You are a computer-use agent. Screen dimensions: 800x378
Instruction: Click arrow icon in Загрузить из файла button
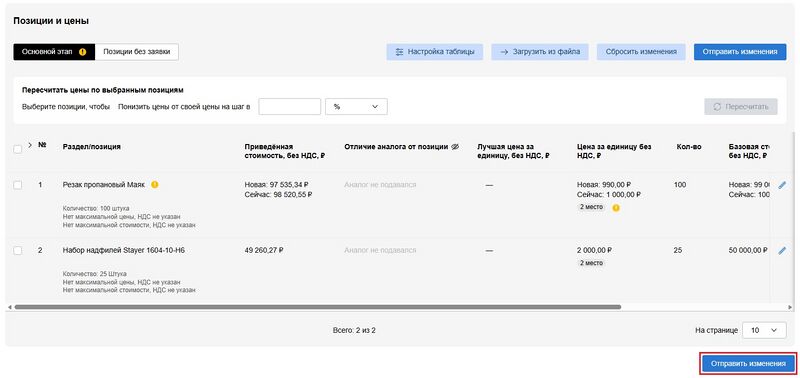click(x=504, y=52)
